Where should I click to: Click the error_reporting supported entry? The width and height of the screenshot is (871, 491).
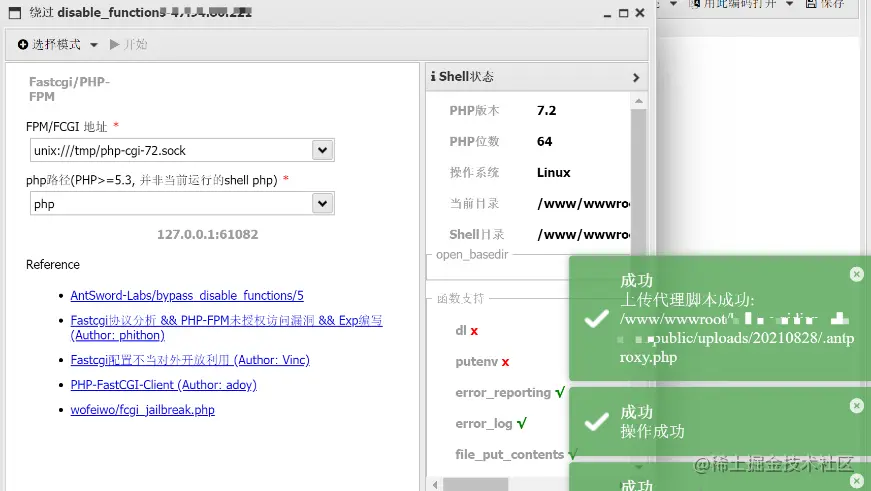[x=509, y=393]
